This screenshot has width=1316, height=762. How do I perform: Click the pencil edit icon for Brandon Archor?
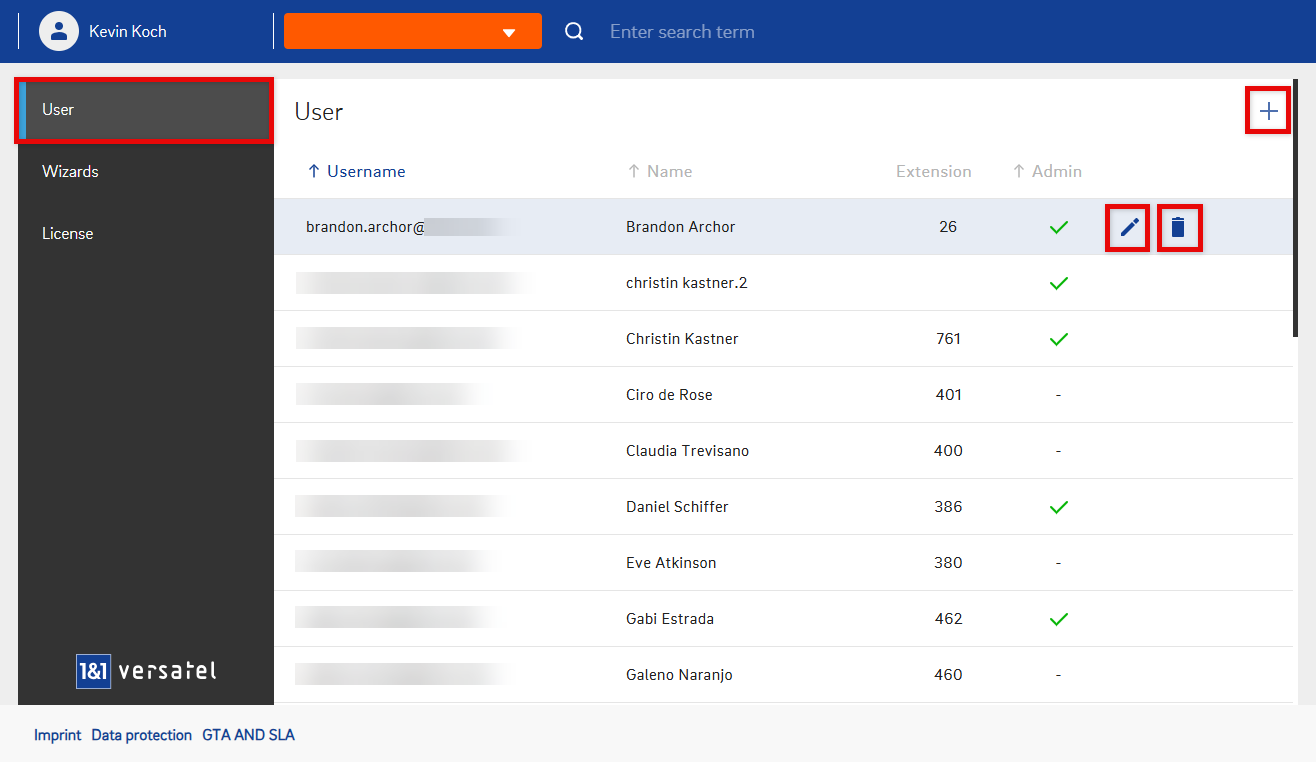click(x=1129, y=228)
